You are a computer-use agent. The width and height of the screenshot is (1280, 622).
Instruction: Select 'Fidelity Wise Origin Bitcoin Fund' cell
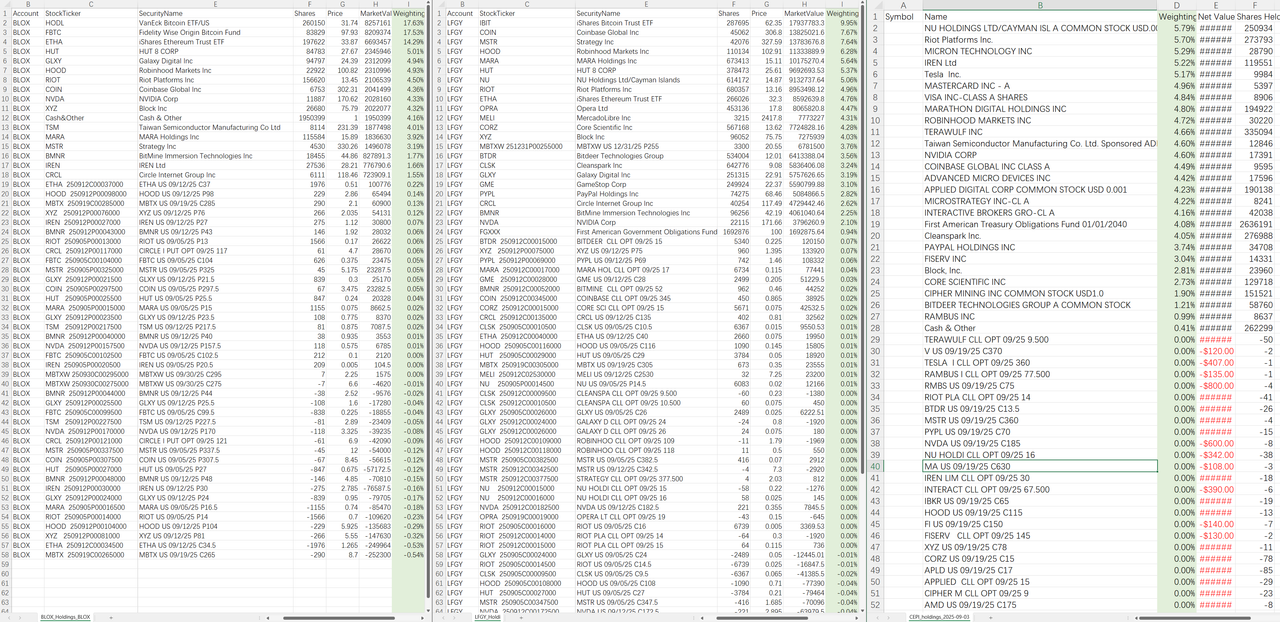pyautogui.click(x=217, y=31)
